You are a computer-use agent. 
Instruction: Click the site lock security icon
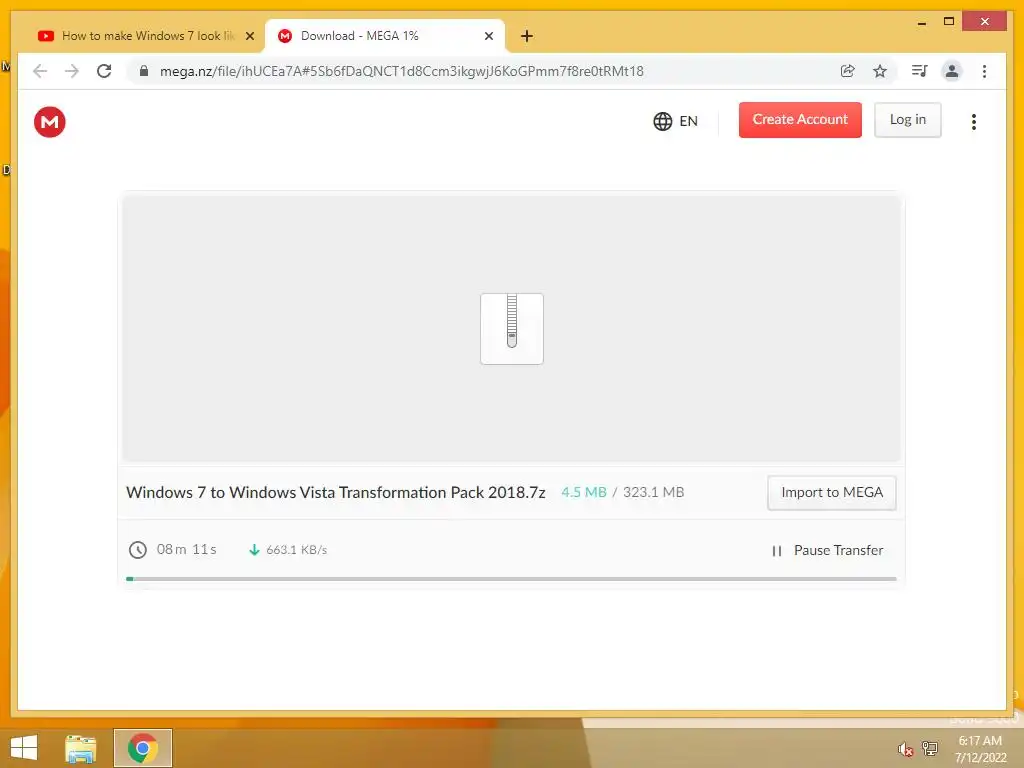[144, 71]
